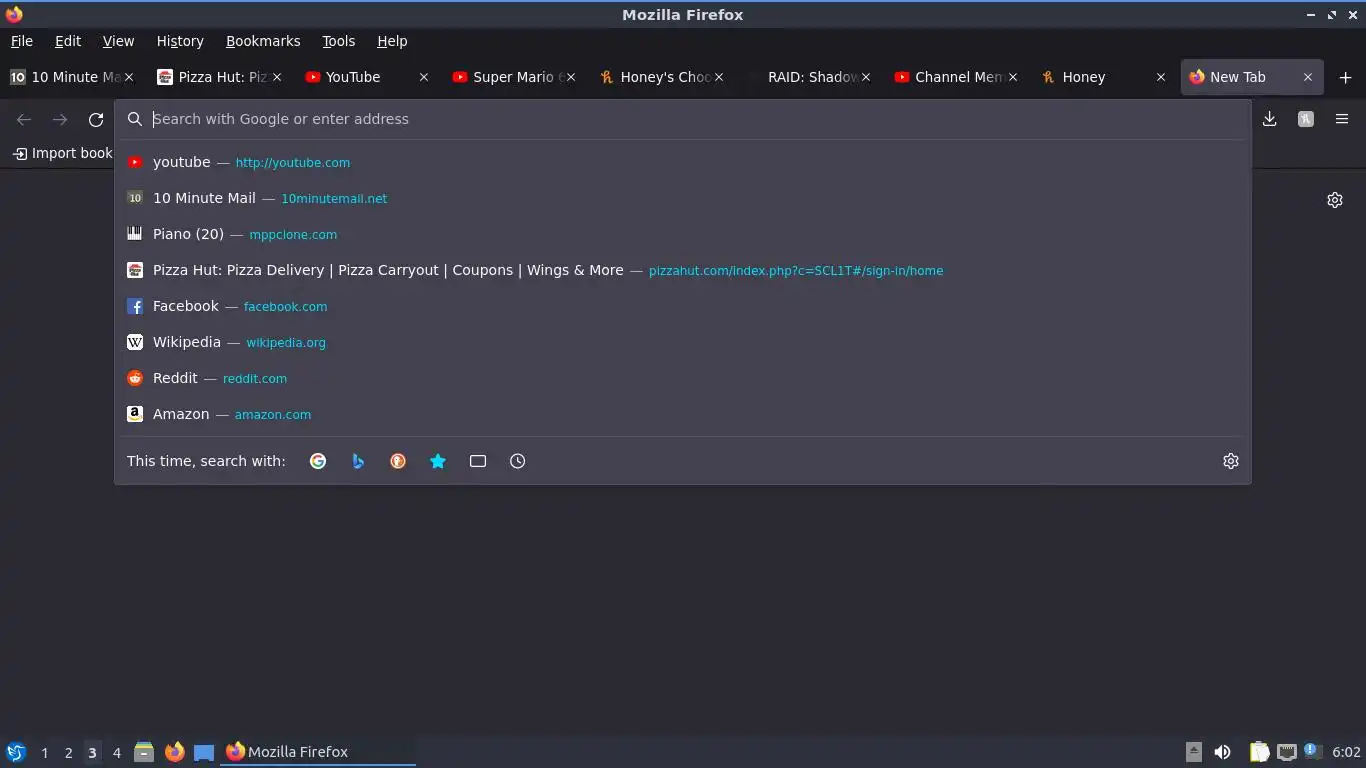Open notification tray icon with exclamation
Viewport: 1366px width, 768px height.
click(x=1312, y=751)
